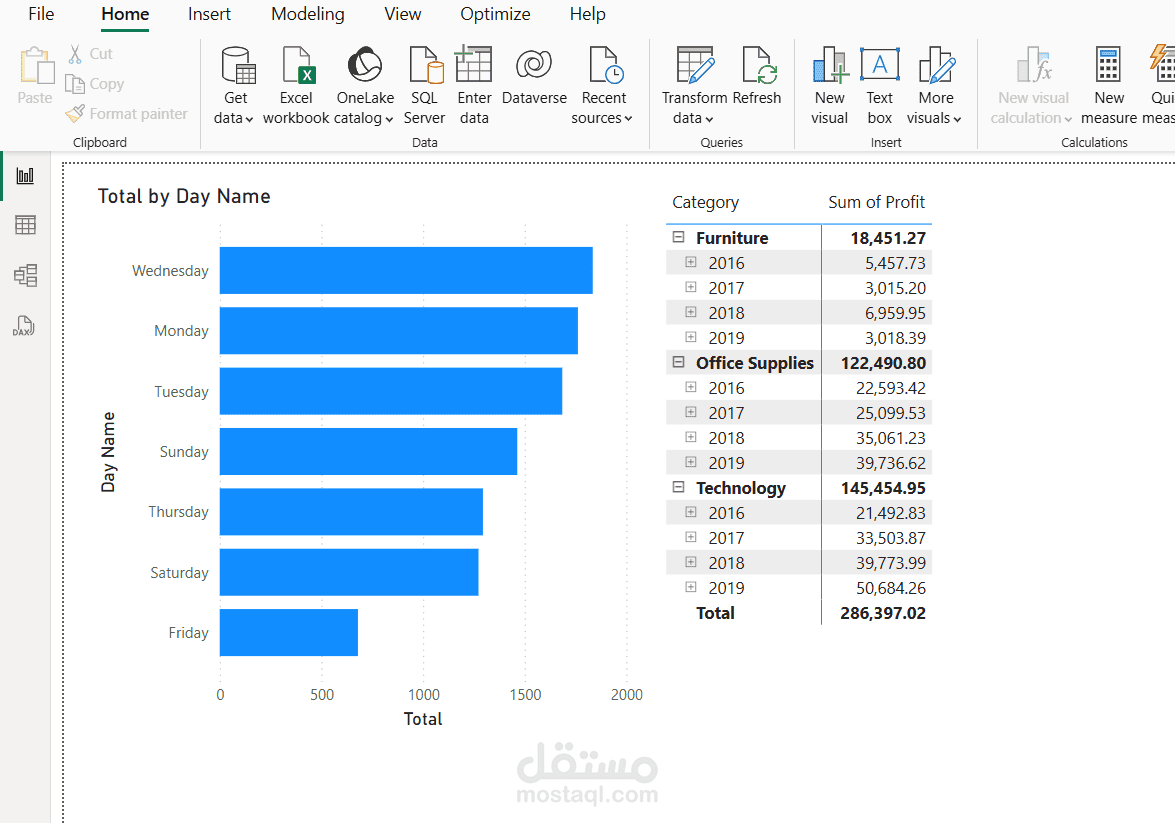Expand 2016 under Technology
Screen dimensions: 1175x823
pos(691,512)
